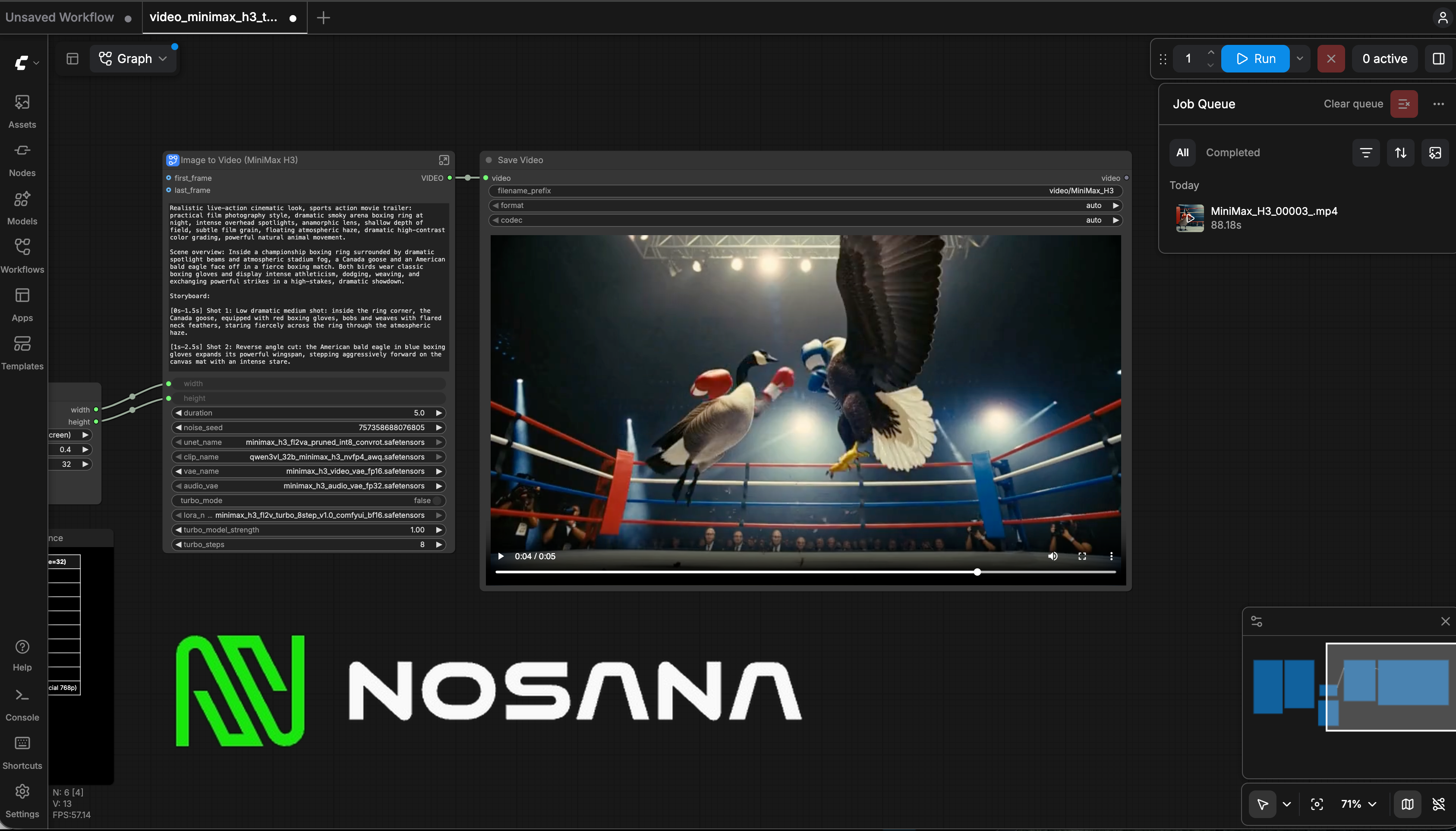This screenshot has width=1456, height=831.
Task: Open the Nodes library panel
Action: coord(22,160)
